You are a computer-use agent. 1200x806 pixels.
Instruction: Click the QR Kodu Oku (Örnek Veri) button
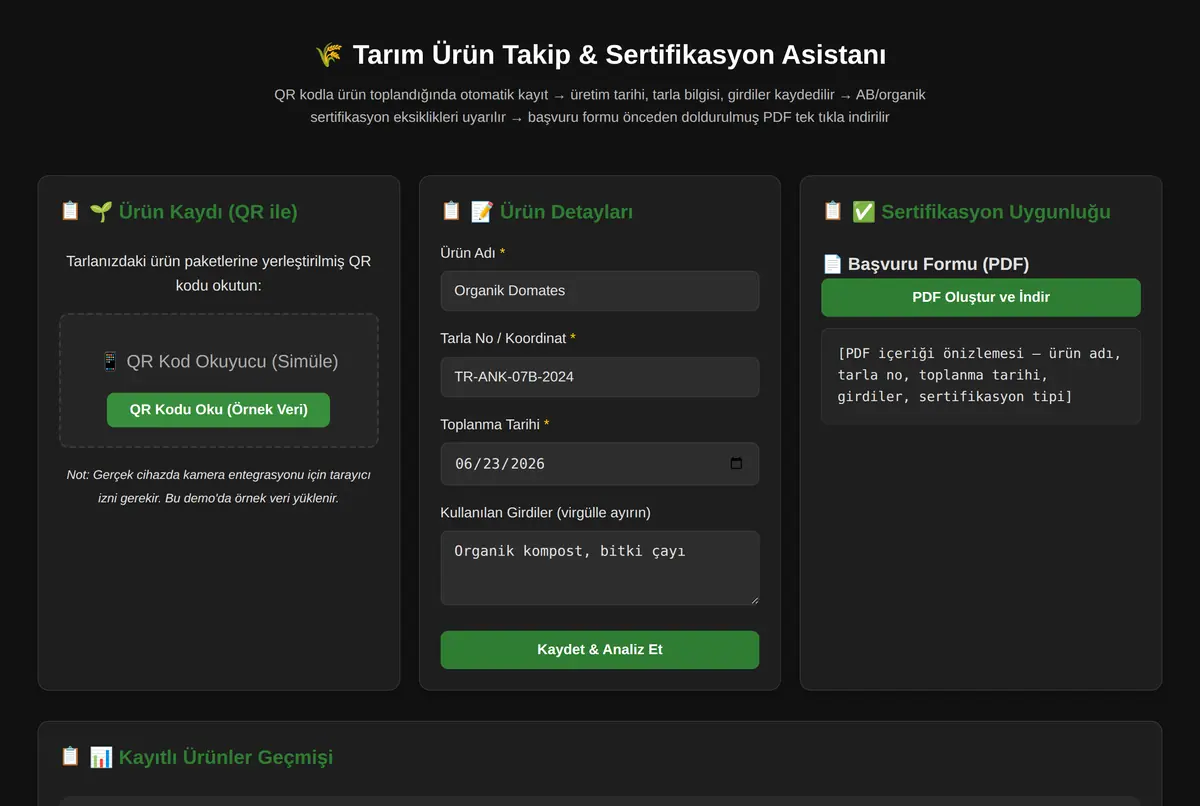point(218,410)
